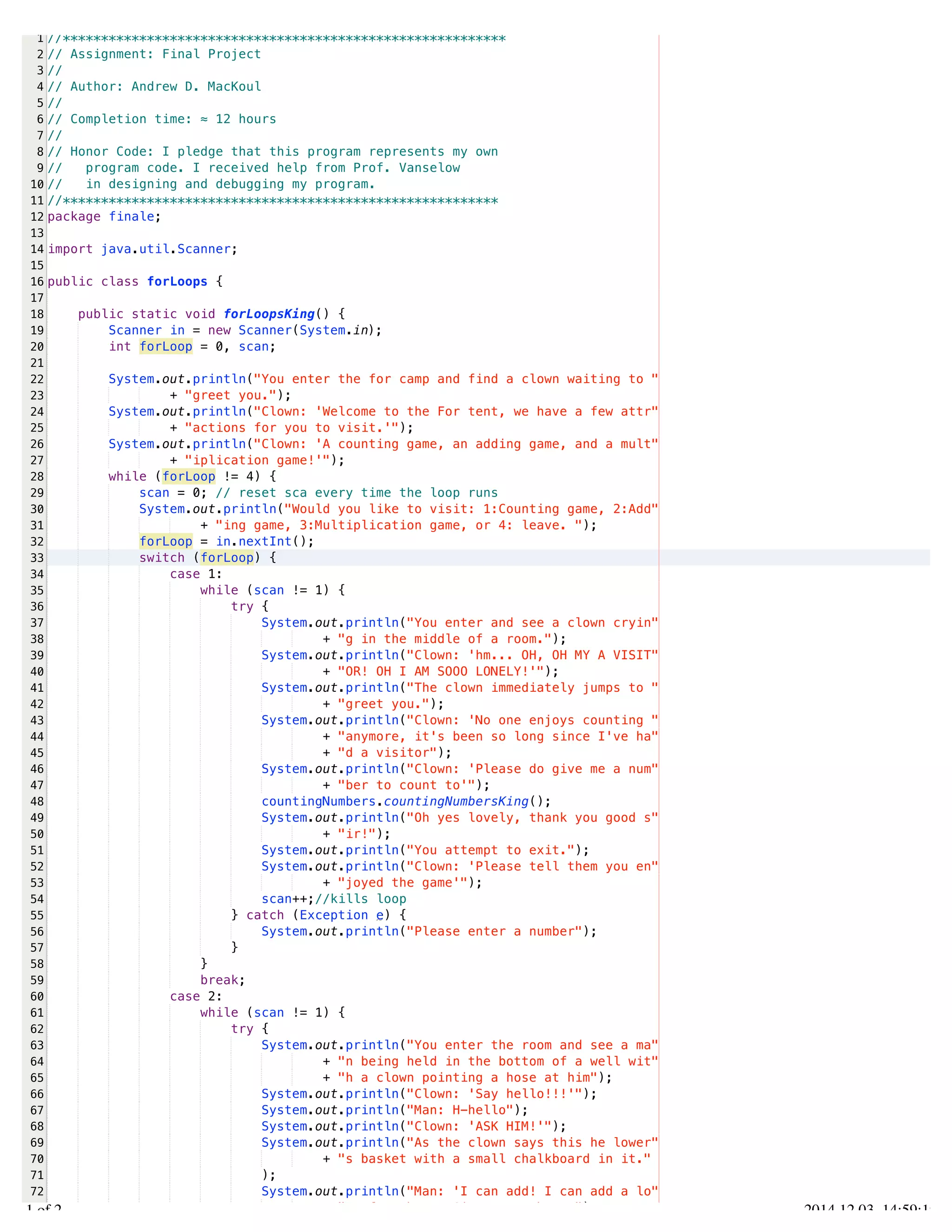This screenshot has height=1232, width=952.
Task: Click the "while (forLoop != 4) {" line
Action: (192, 477)
